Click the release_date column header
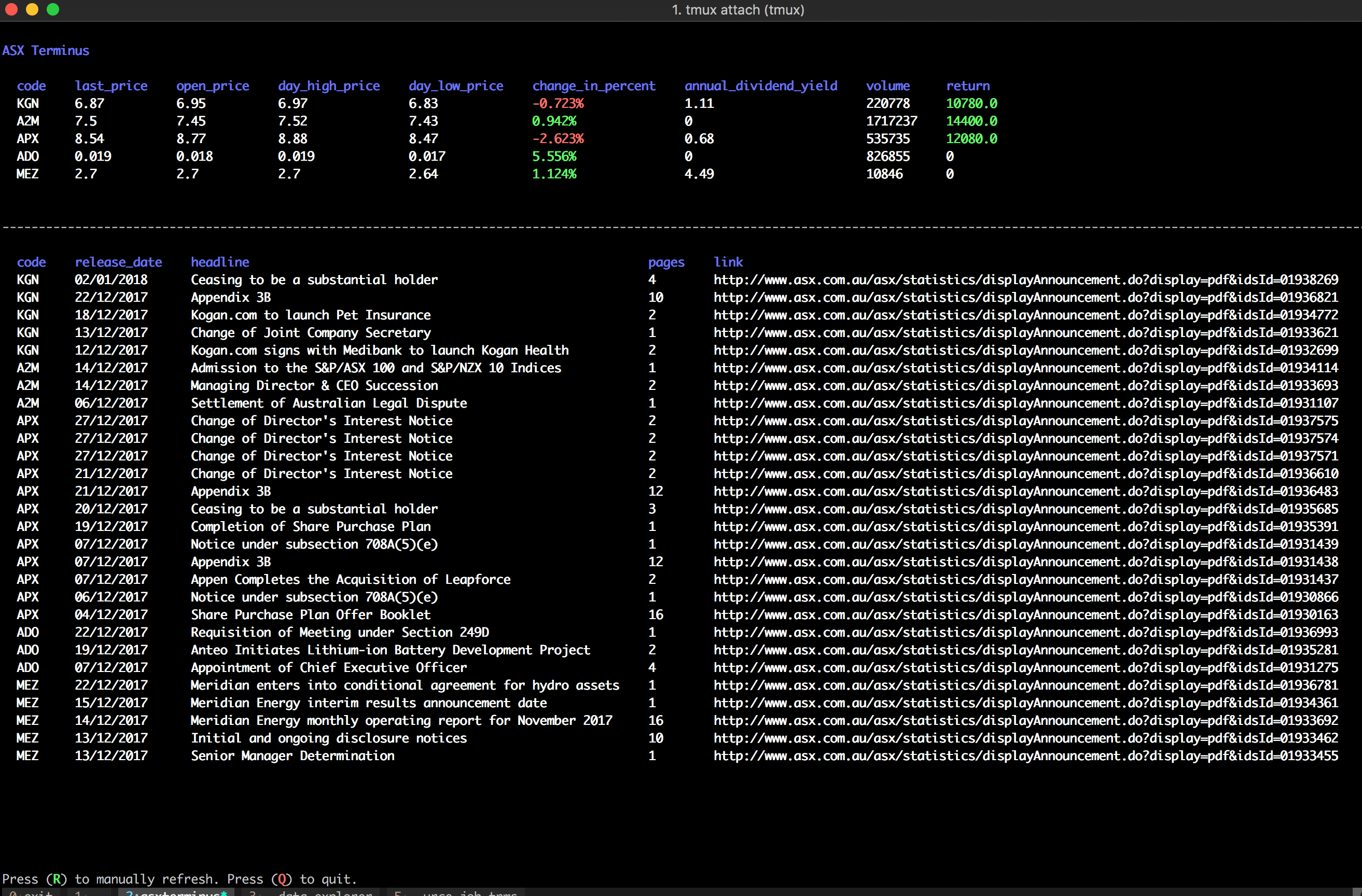1362x896 pixels. coord(118,262)
